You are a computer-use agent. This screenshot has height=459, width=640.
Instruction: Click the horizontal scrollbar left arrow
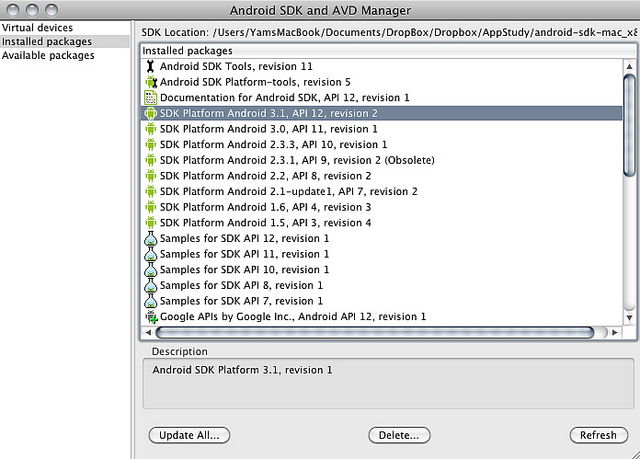(x=148, y=333)
